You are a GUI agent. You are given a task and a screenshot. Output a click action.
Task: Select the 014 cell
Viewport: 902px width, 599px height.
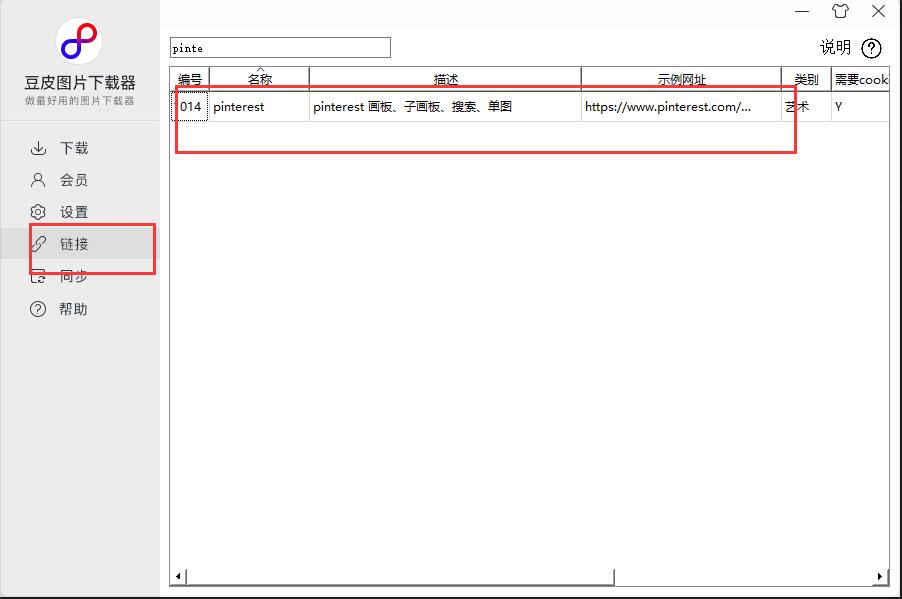[x=190, y=106]
